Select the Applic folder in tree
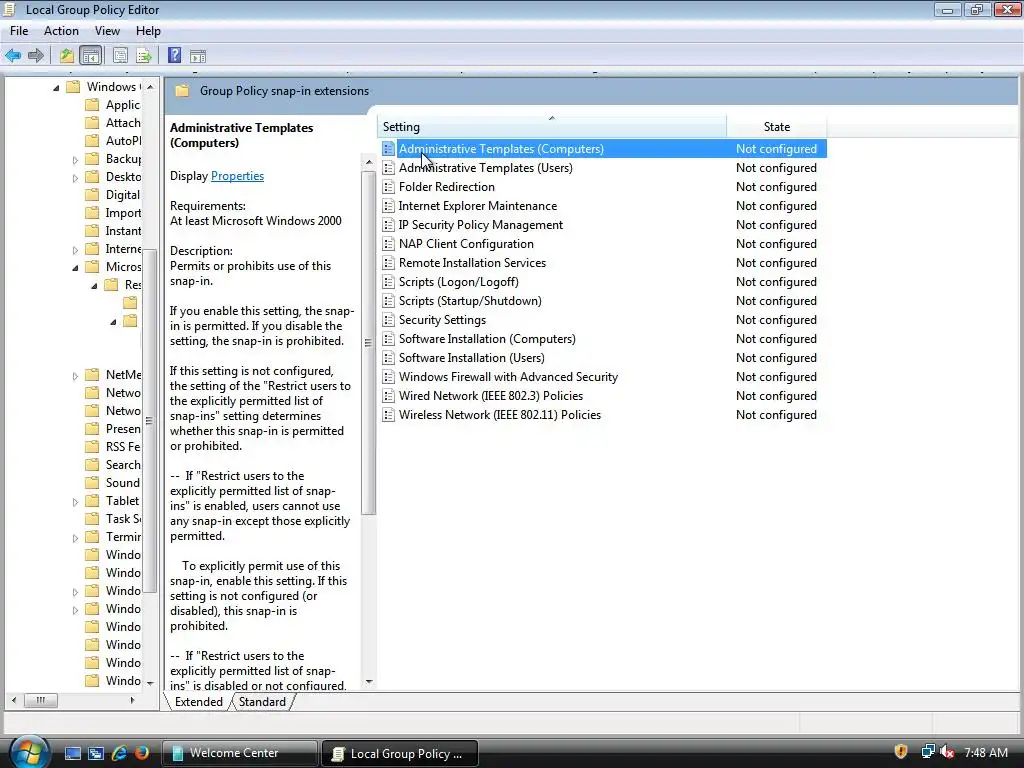1024x768 pixels. tap(123, 104)
